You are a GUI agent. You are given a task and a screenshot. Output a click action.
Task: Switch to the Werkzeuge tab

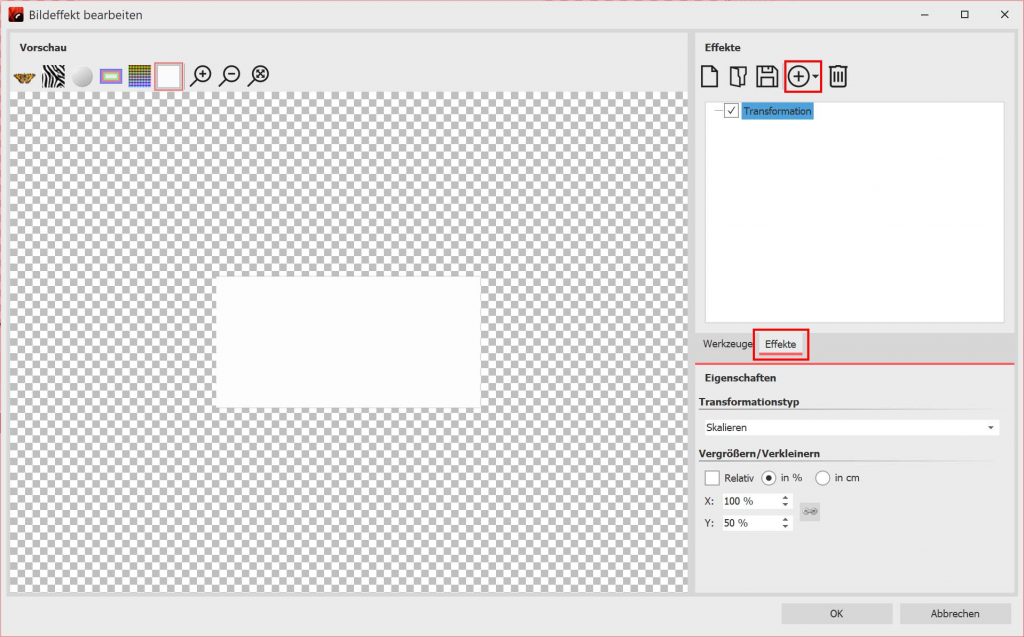(x=727, y=344)
